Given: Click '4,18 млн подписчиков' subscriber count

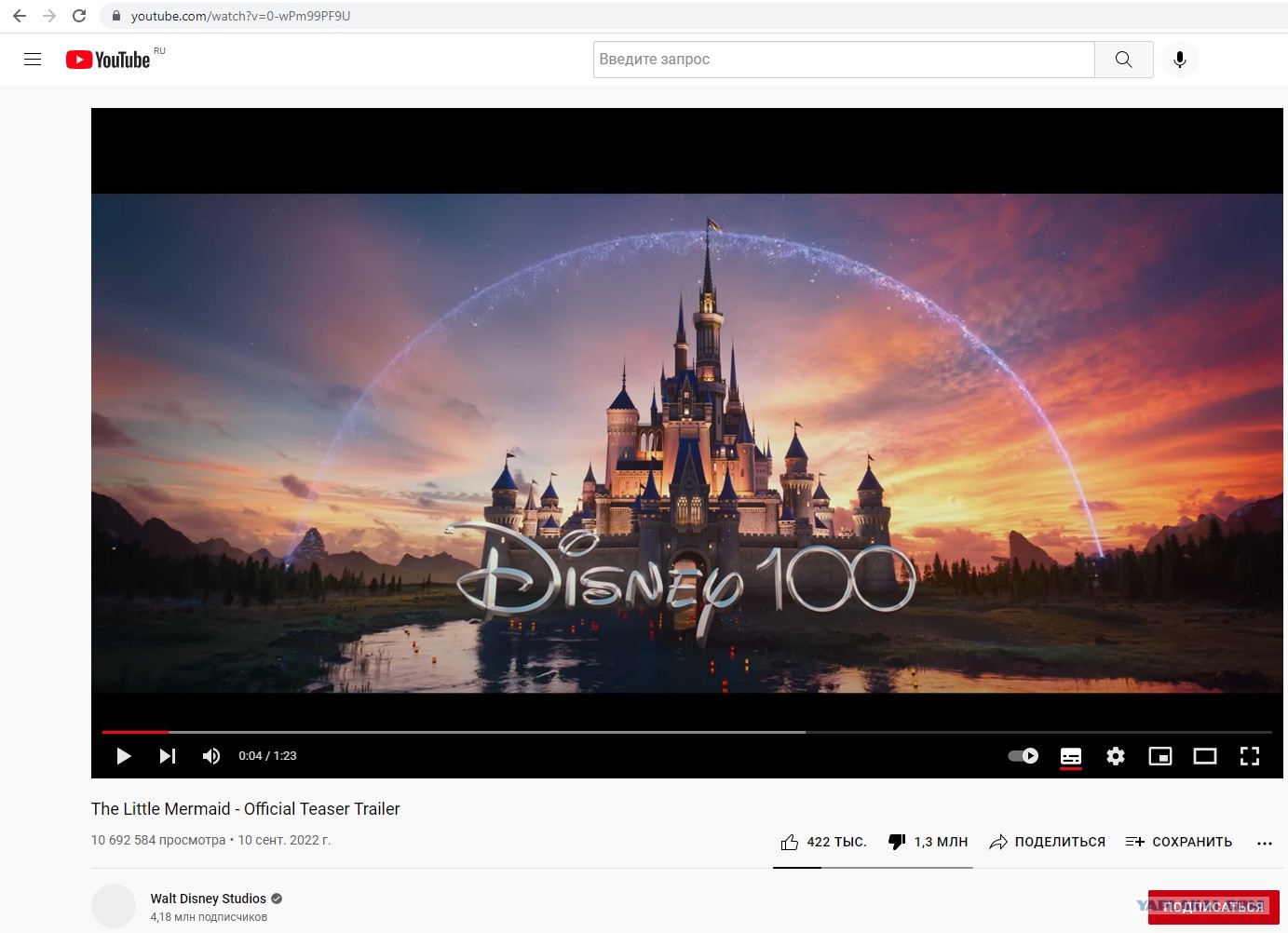Looking at the screenshot, I should coord(209,917).
